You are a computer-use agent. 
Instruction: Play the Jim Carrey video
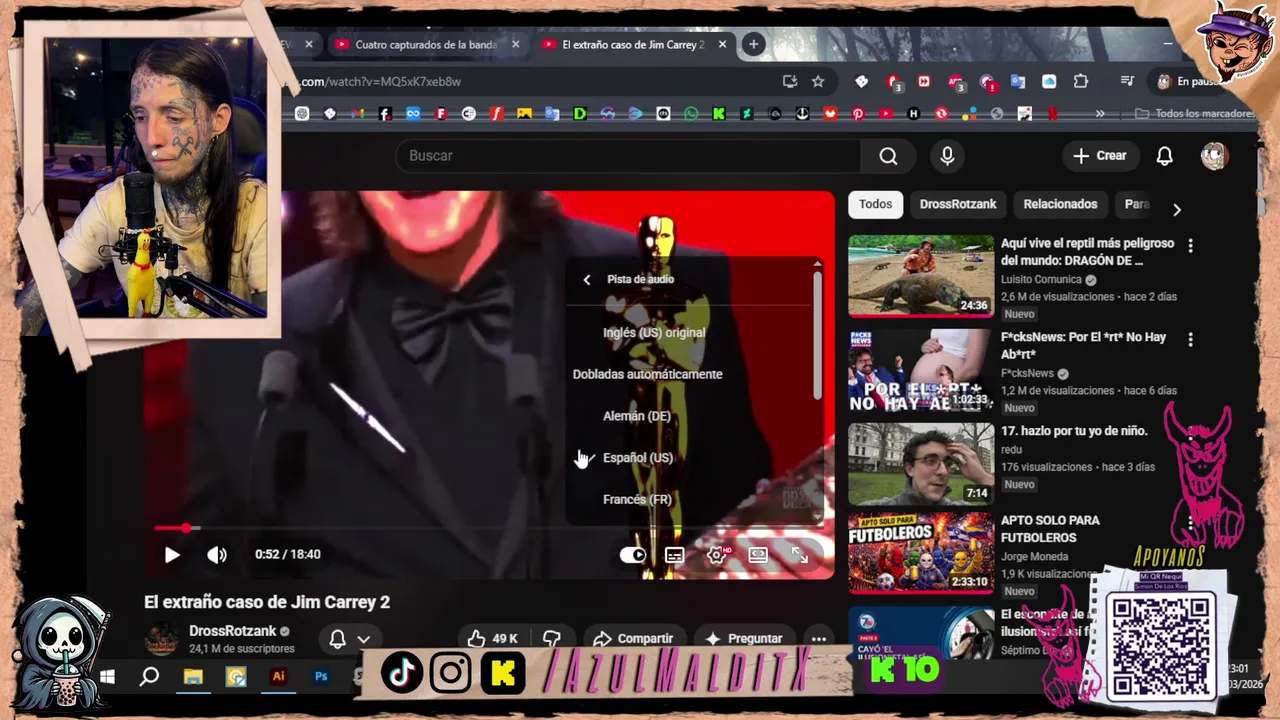pyautogui.click(x=172, y=554)
